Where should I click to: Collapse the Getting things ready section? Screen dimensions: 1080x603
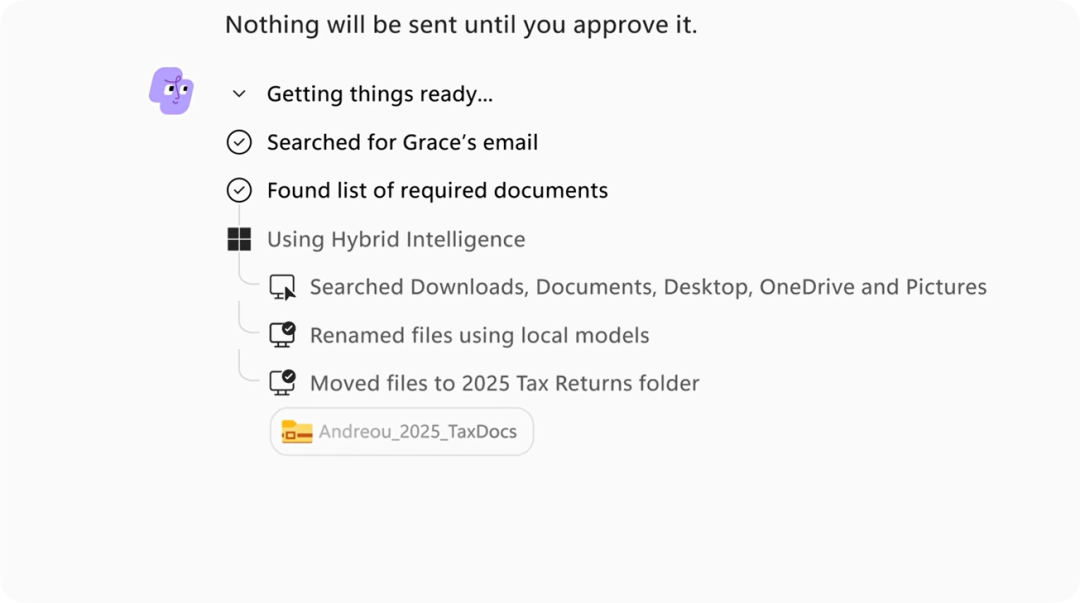239,94
